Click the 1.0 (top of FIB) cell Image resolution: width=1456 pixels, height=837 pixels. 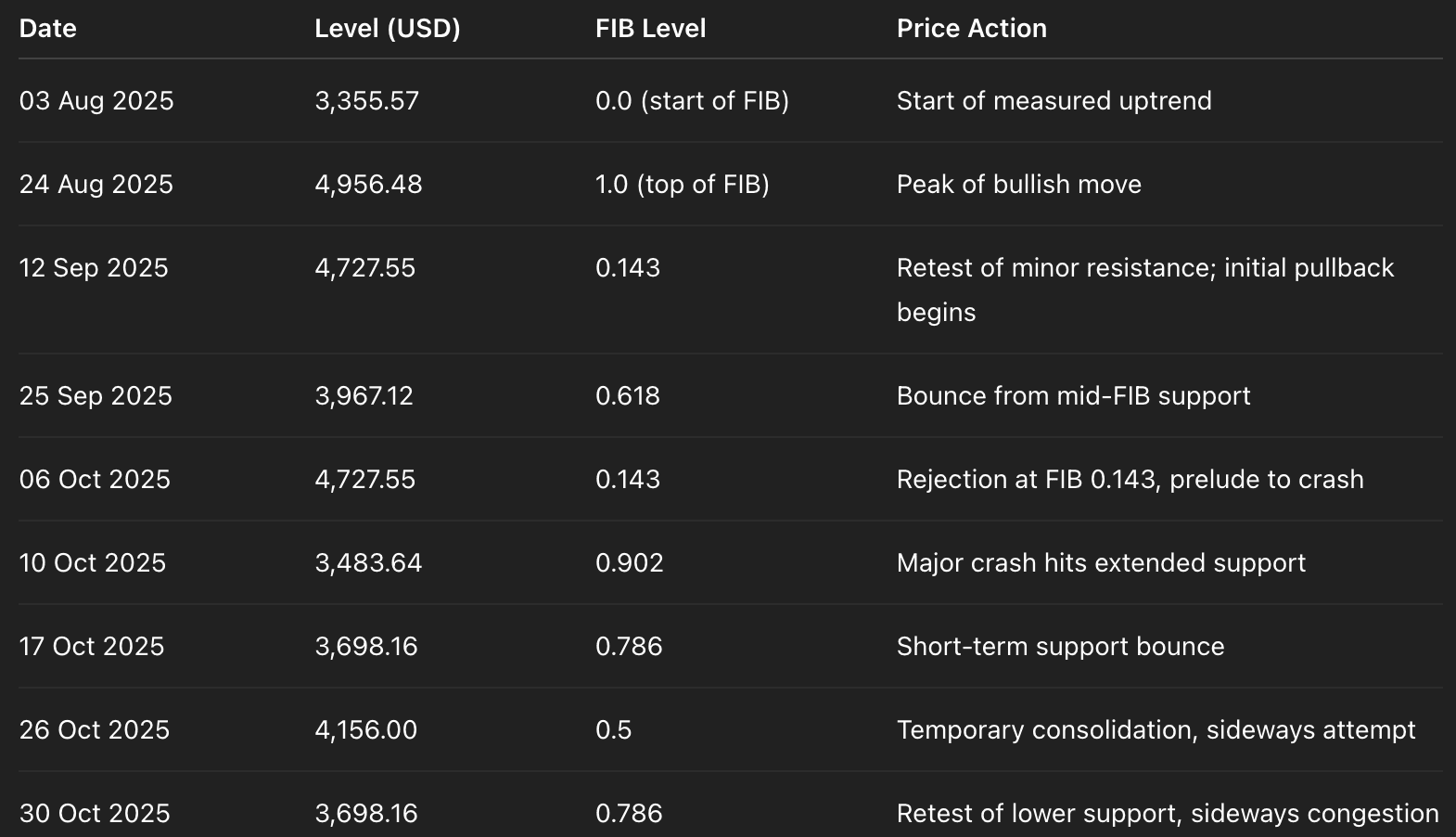[682, 185]
